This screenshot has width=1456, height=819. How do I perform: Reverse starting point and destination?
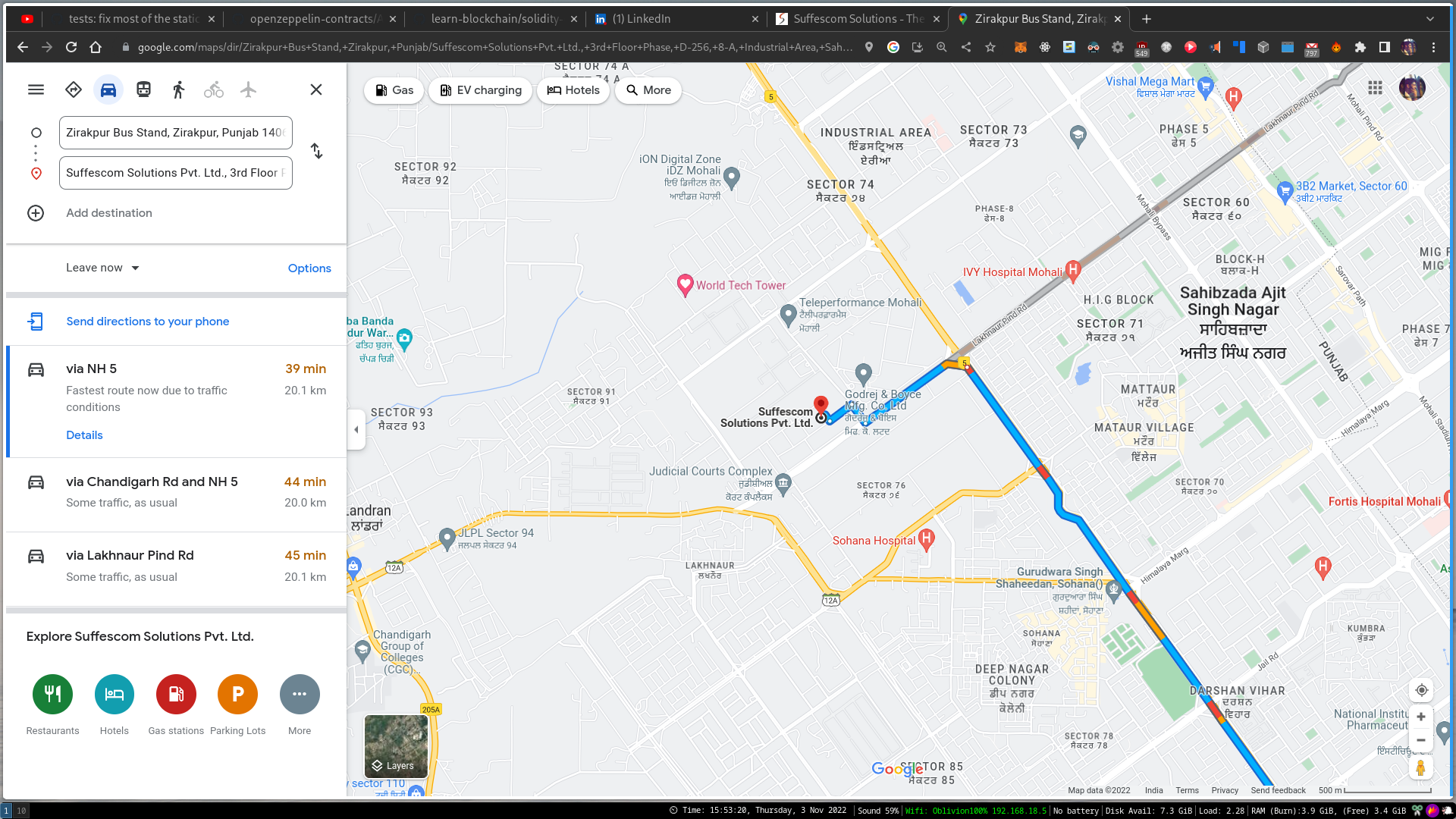click(317, 152)
